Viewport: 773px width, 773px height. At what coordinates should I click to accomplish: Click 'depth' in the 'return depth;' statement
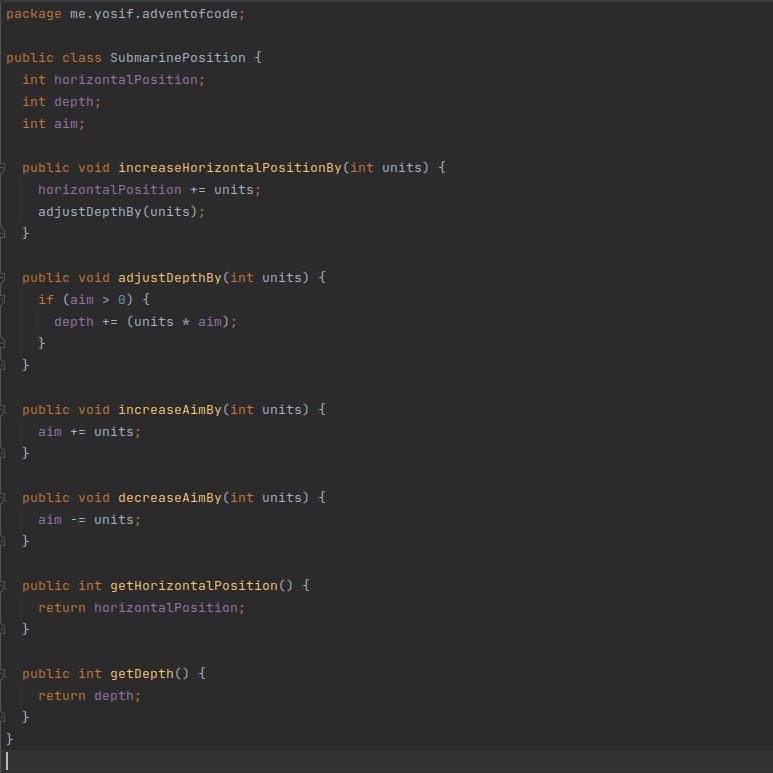(114, 696)
